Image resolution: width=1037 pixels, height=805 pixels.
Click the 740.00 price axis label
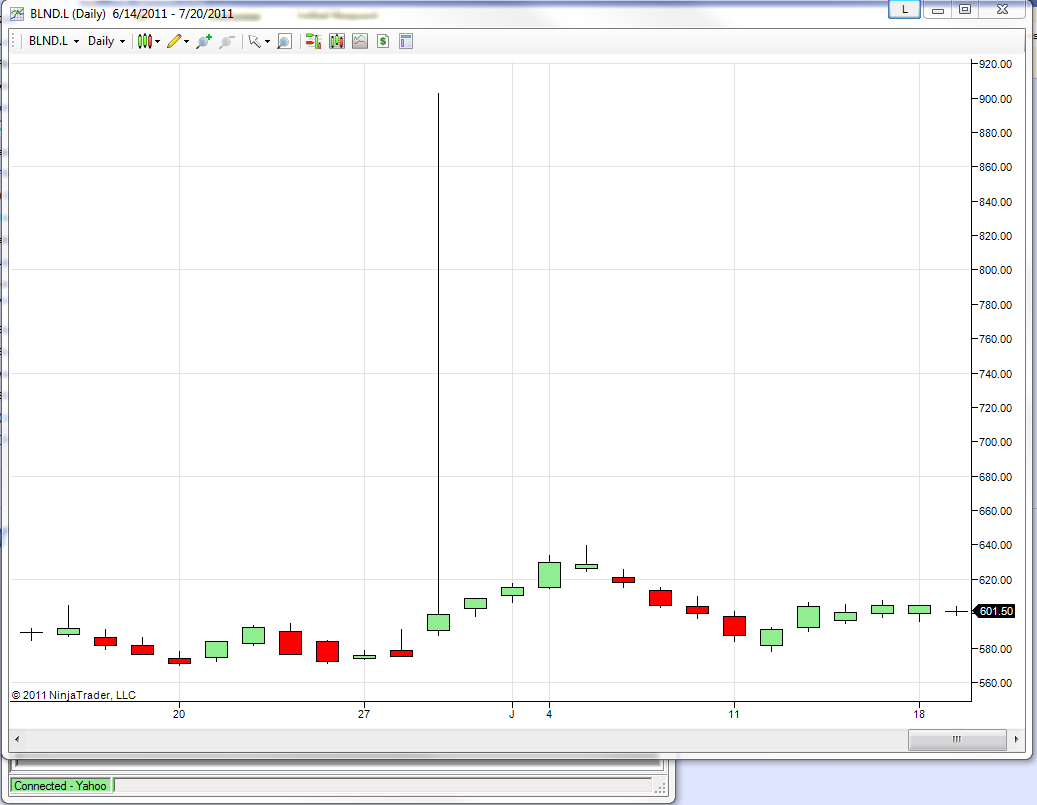point(995,374)
